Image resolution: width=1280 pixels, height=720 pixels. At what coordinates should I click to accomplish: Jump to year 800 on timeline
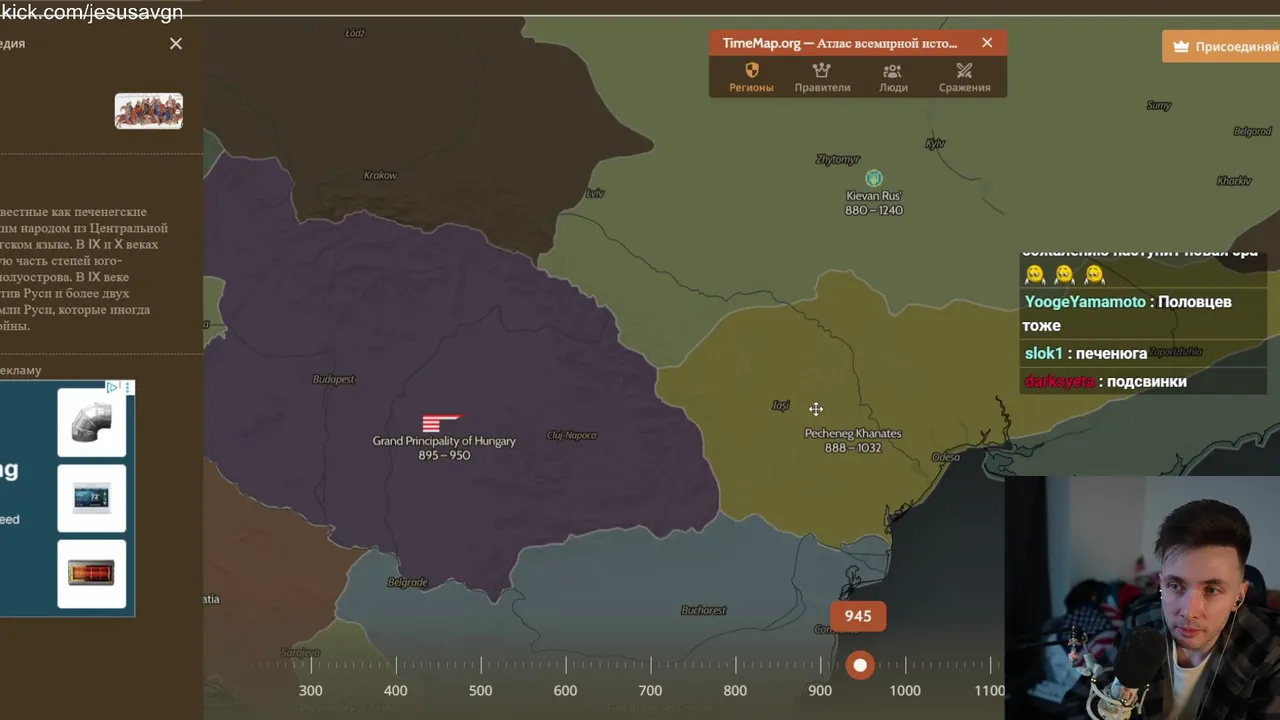point(735,690)
